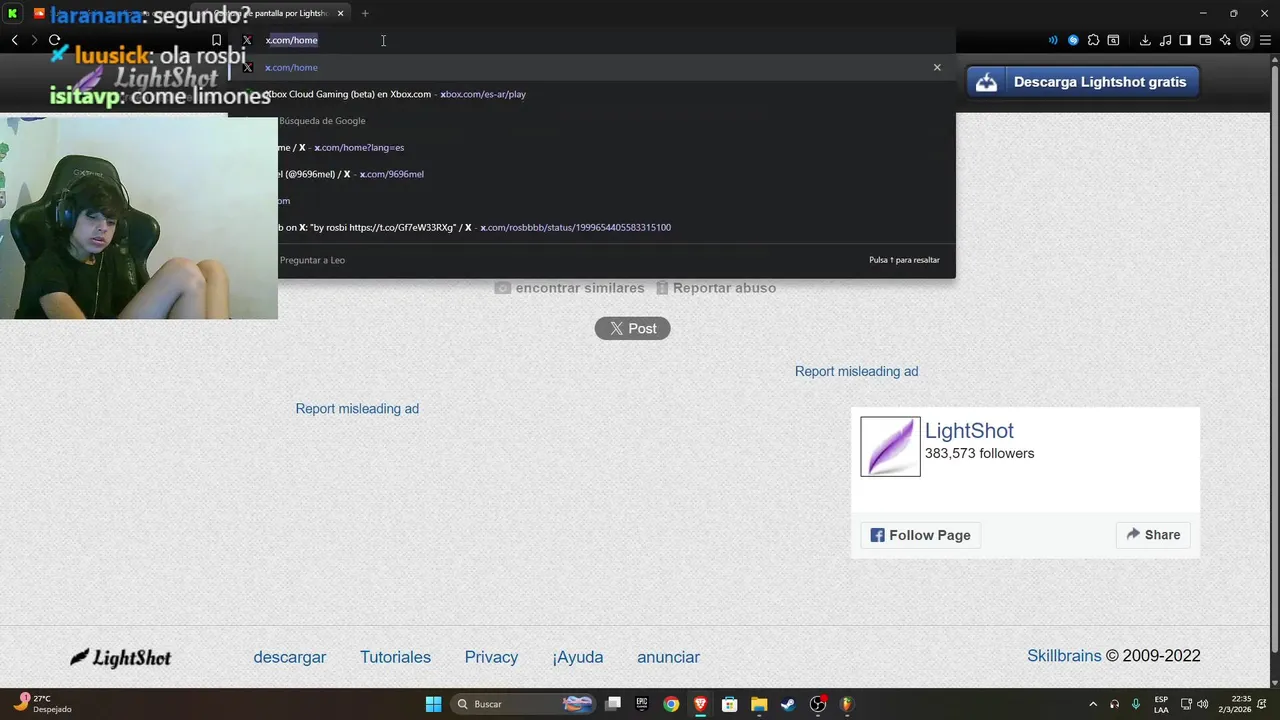1280x720 pixels.
Task: Open Steam from the taskbar
Action: tap(788, 704)
